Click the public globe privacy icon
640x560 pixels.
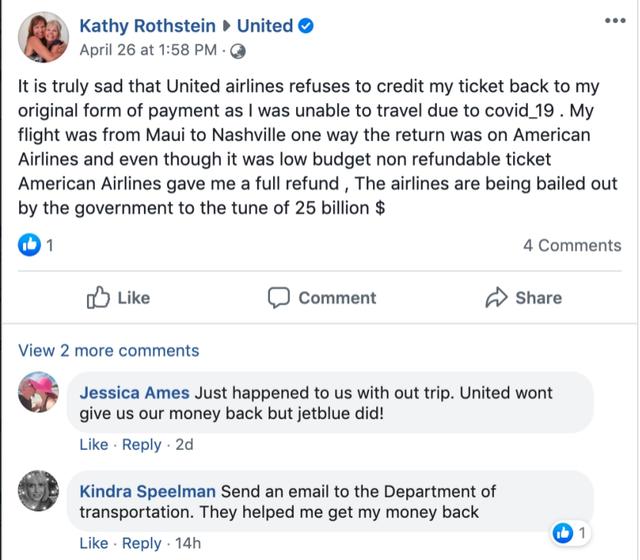pos(238,51)
